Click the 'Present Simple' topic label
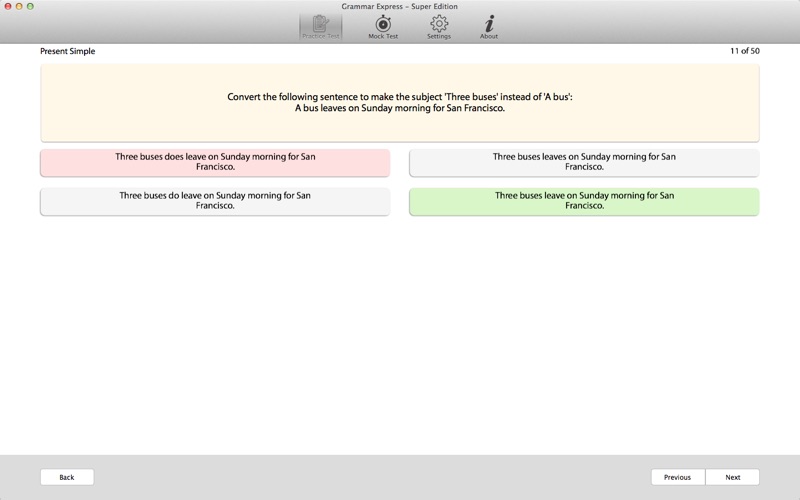This screenshot has width=800, height=500. click(x=68, y=51)
